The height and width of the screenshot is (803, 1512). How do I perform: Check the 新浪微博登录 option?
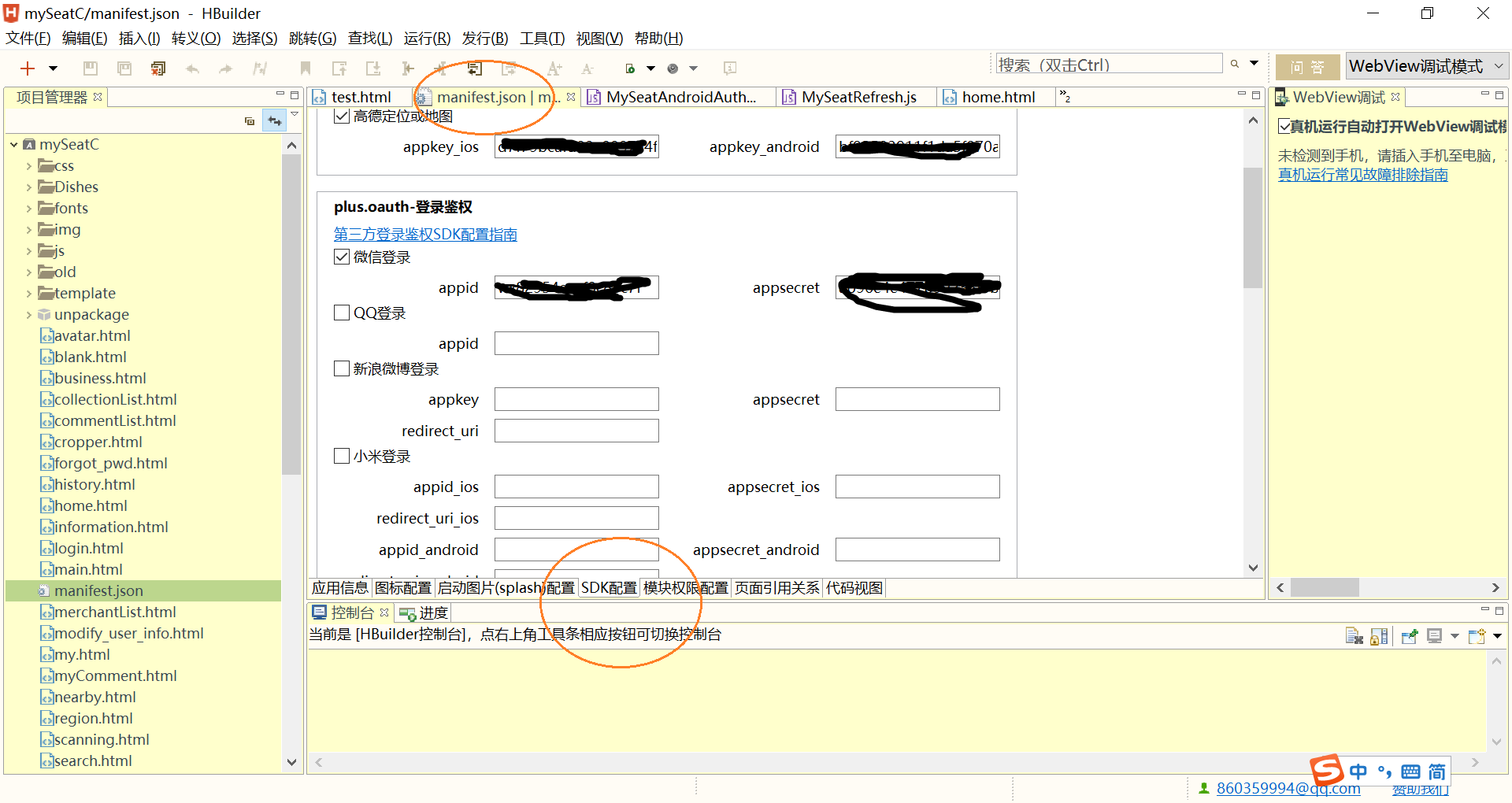click(342, 368)
